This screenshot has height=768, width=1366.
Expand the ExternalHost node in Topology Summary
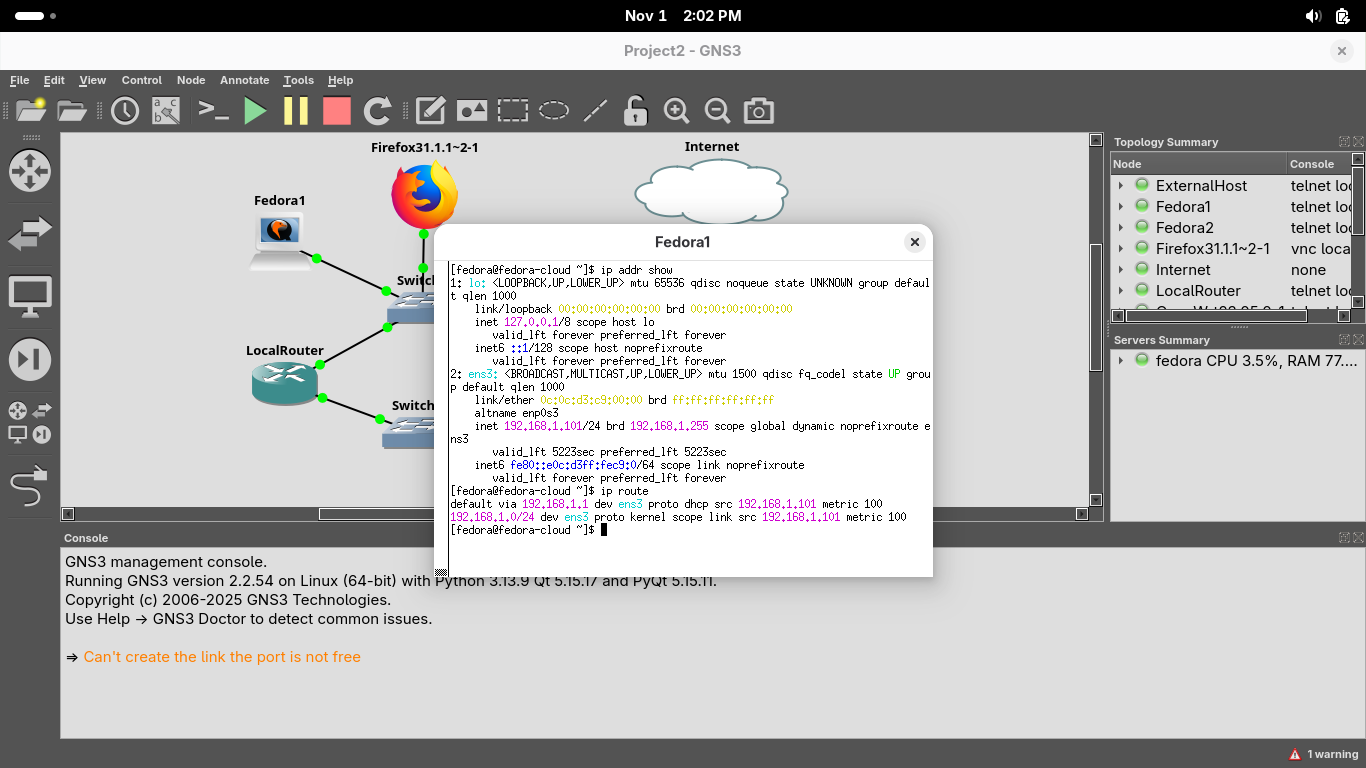[1121, 186]
